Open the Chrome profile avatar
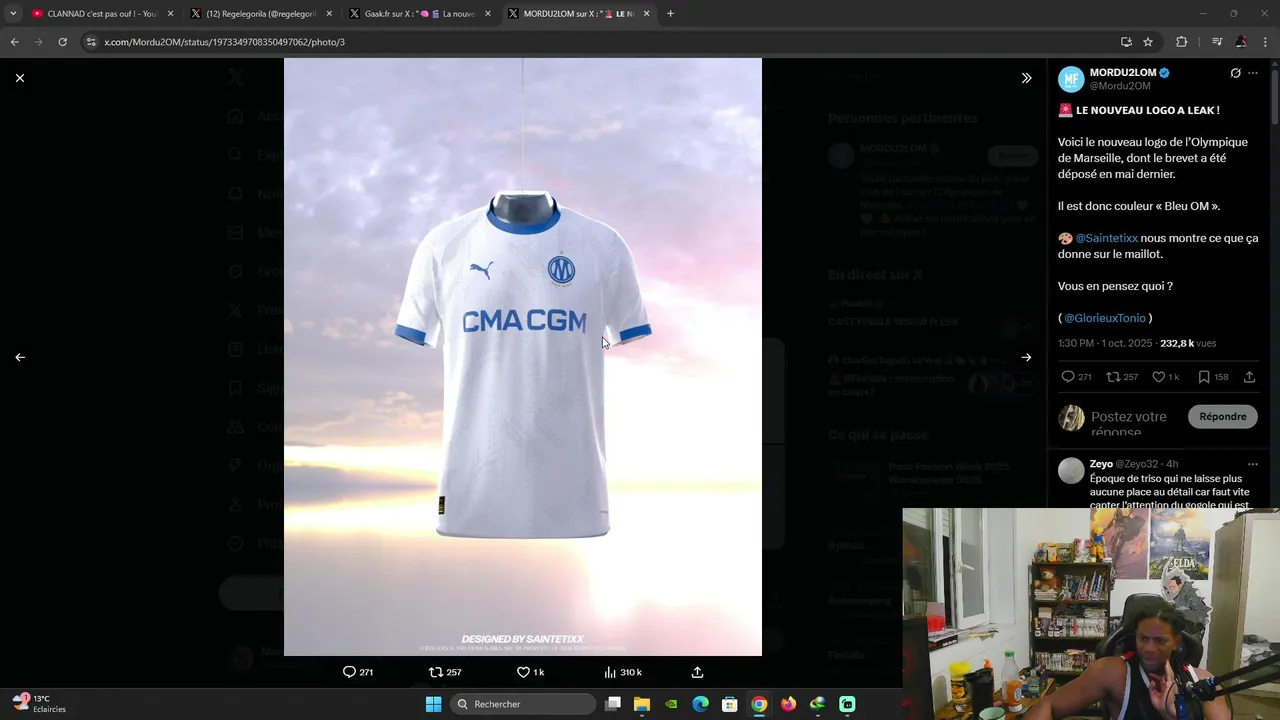 click(x=1241, y=42)
